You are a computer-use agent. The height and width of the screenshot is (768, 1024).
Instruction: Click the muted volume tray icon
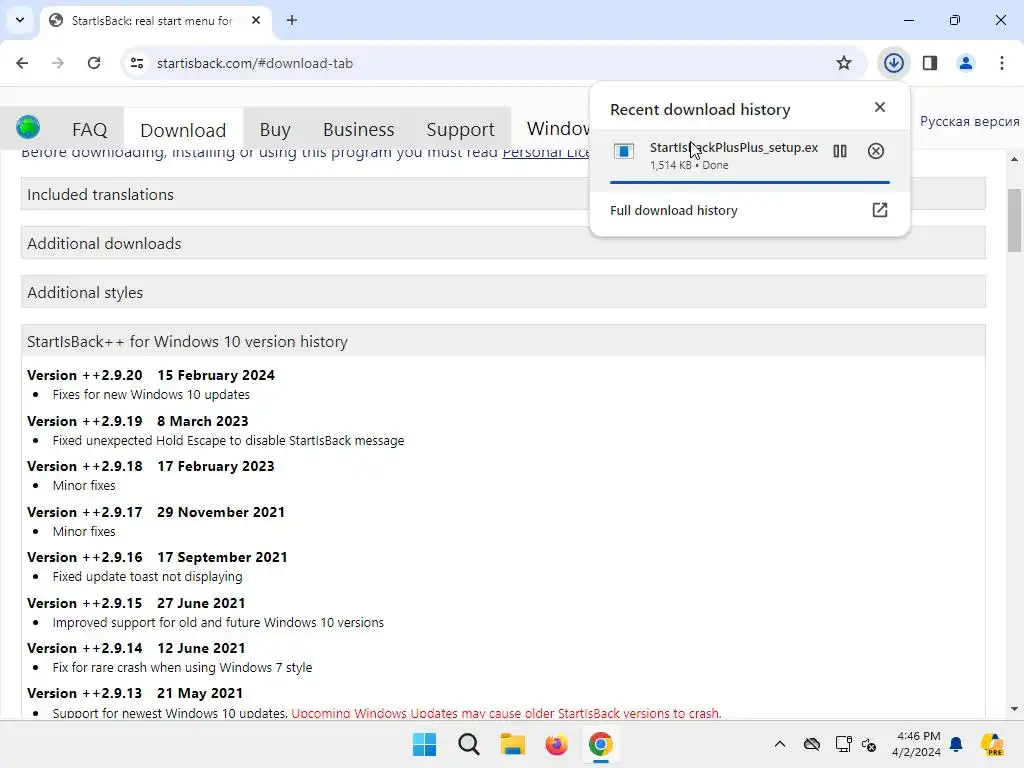point(869,744)
